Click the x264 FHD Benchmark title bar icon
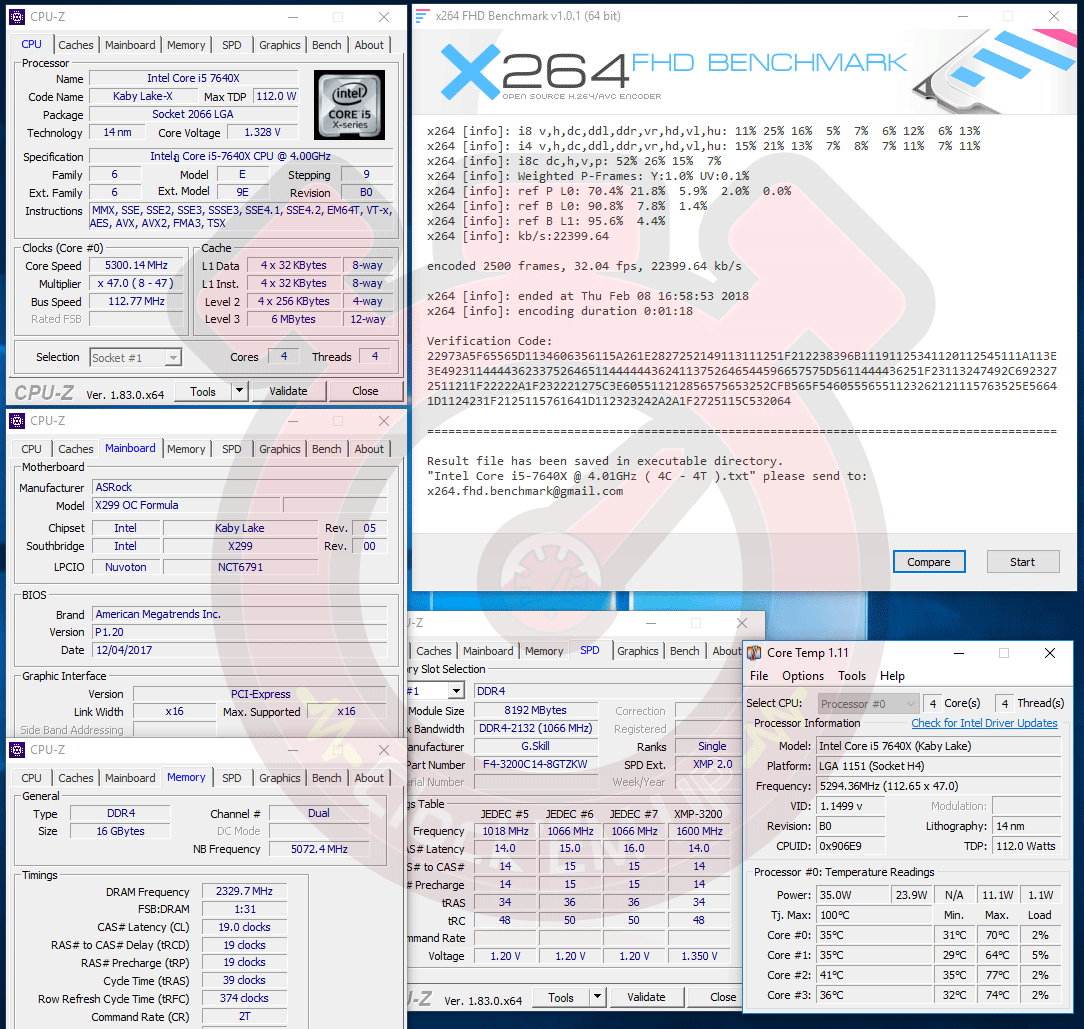Viewport: 1084px width, 1029px height. pos(423,17)
